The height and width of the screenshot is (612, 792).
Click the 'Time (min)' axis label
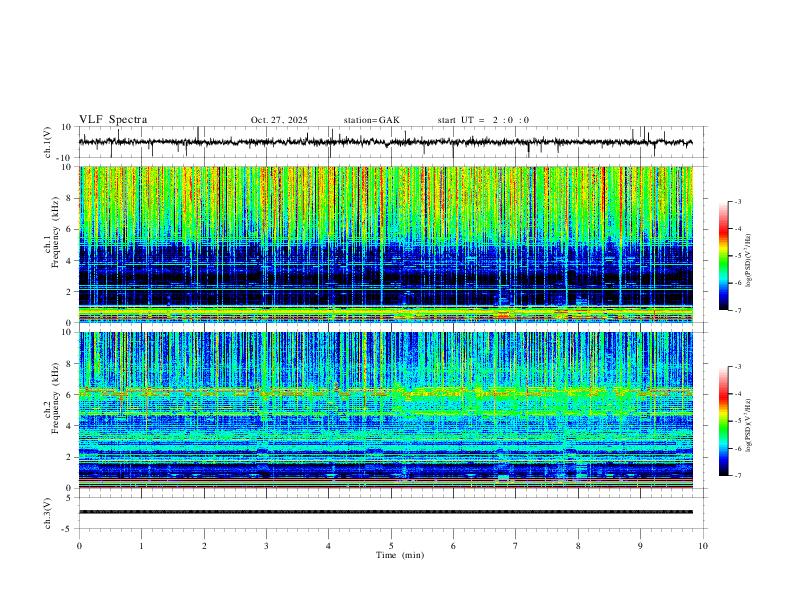click(400, 555)
